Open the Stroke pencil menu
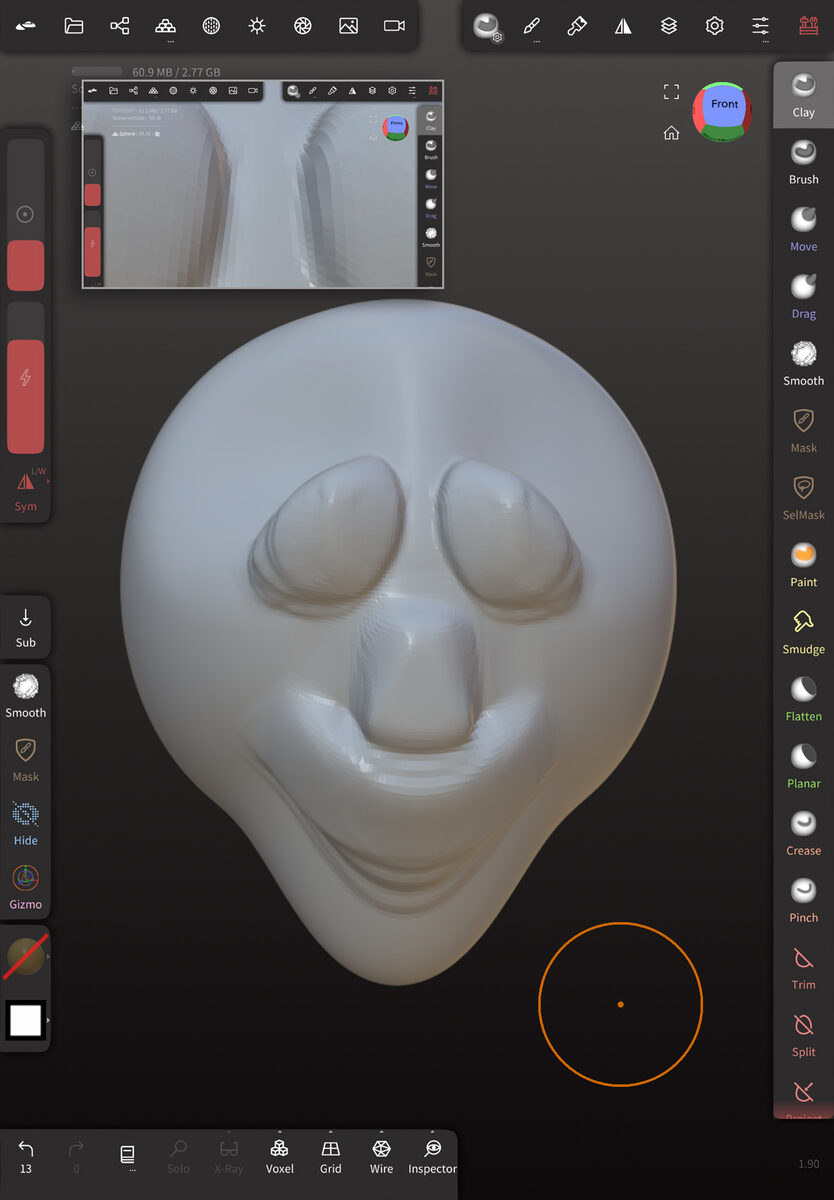The height and width of the screenshot is (1200, 834). [x=531, y=26]
